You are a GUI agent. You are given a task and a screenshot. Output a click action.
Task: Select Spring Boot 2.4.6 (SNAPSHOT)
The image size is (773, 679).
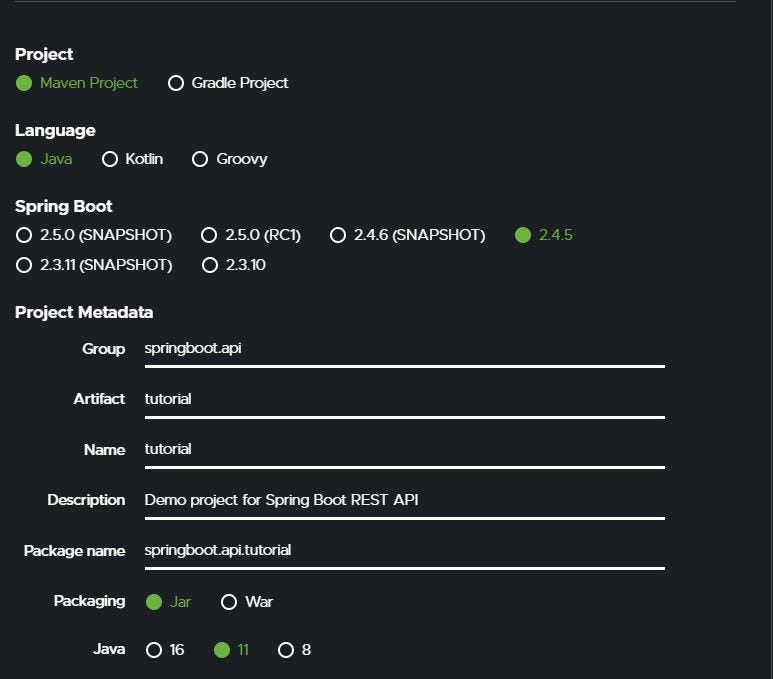click(x=338, y=235)
